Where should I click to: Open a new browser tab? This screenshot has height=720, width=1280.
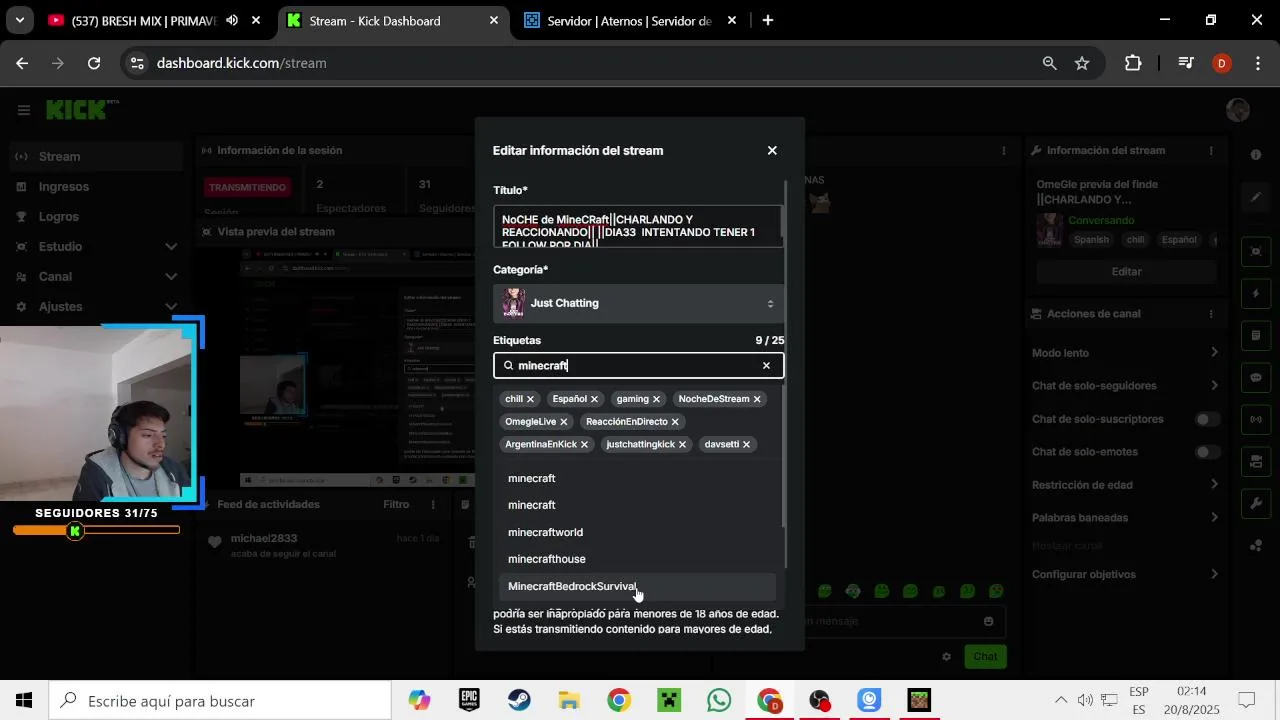[768, 20]
